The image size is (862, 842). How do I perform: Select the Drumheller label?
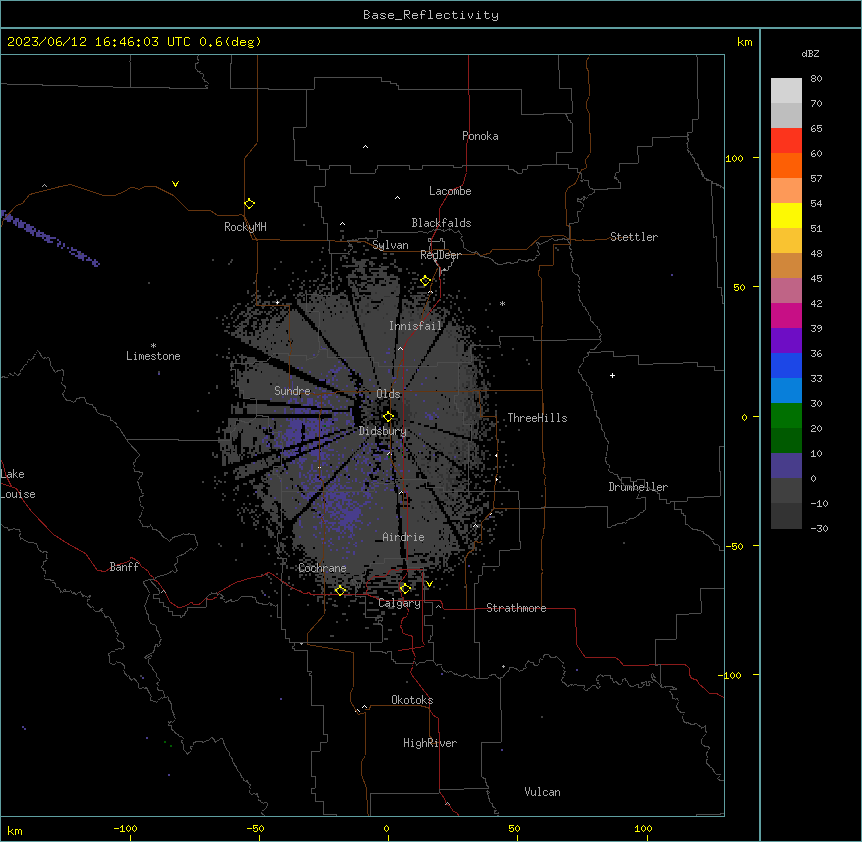click(x=638, y=487)
